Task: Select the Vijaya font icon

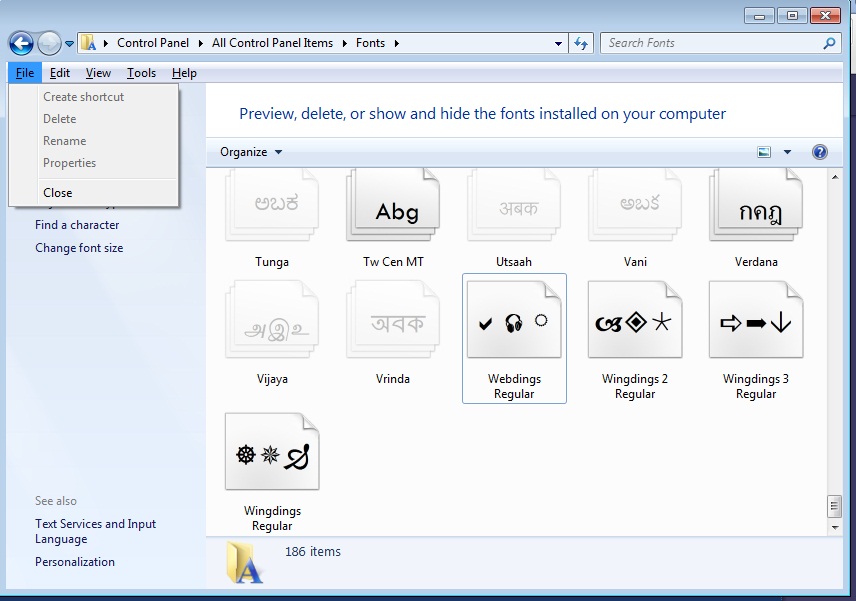Action: click(x=272, y=319)
